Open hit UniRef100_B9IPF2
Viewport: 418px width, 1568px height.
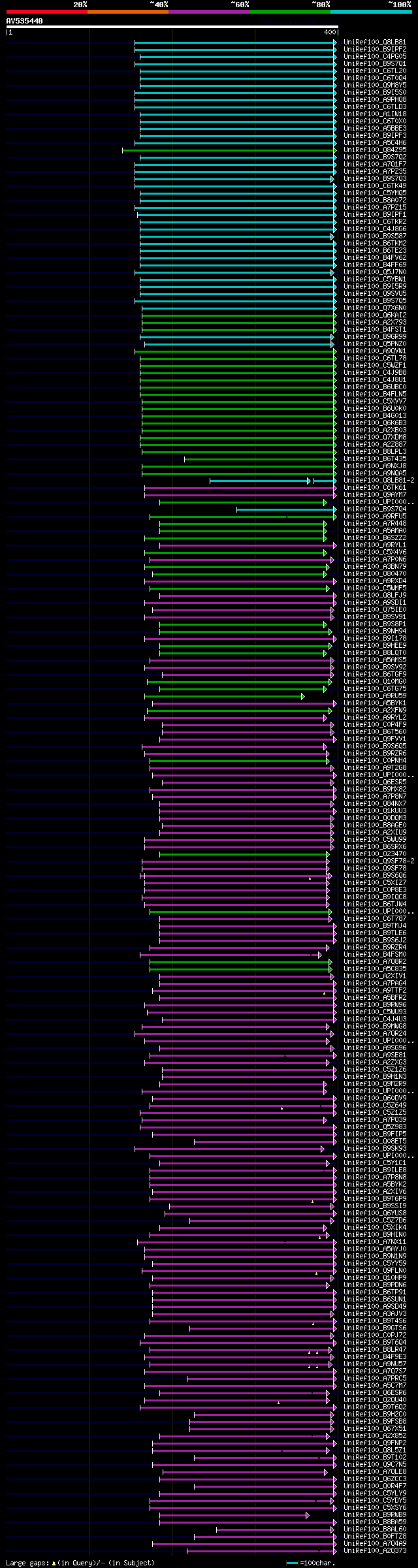click(x=375, y=50)
